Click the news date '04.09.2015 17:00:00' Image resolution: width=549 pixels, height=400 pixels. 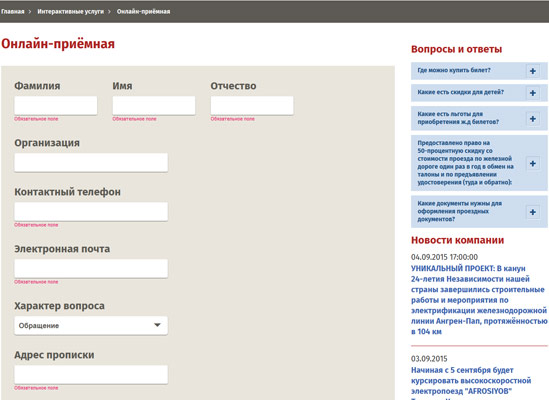444,257
